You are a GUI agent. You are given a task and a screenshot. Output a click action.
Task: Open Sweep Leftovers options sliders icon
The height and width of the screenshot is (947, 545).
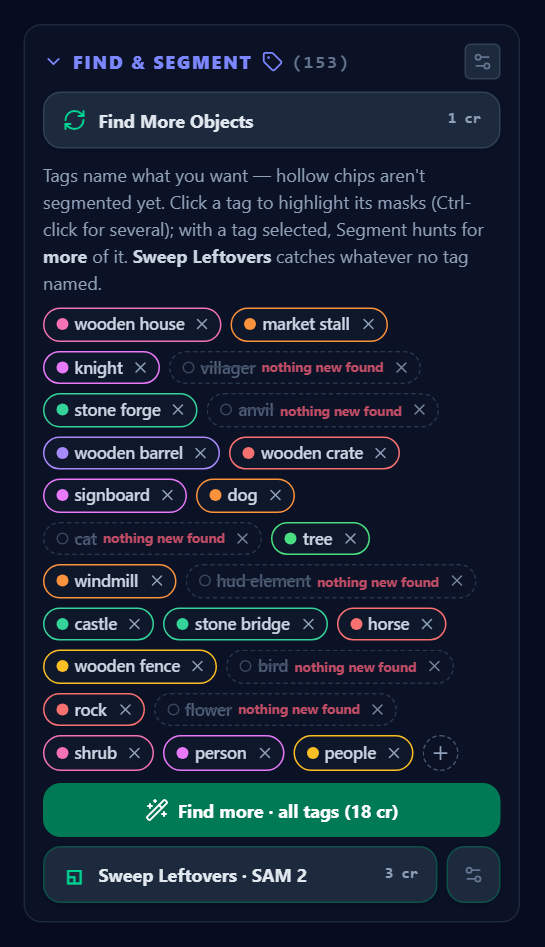pyautogui.click(x=473, y=875)
